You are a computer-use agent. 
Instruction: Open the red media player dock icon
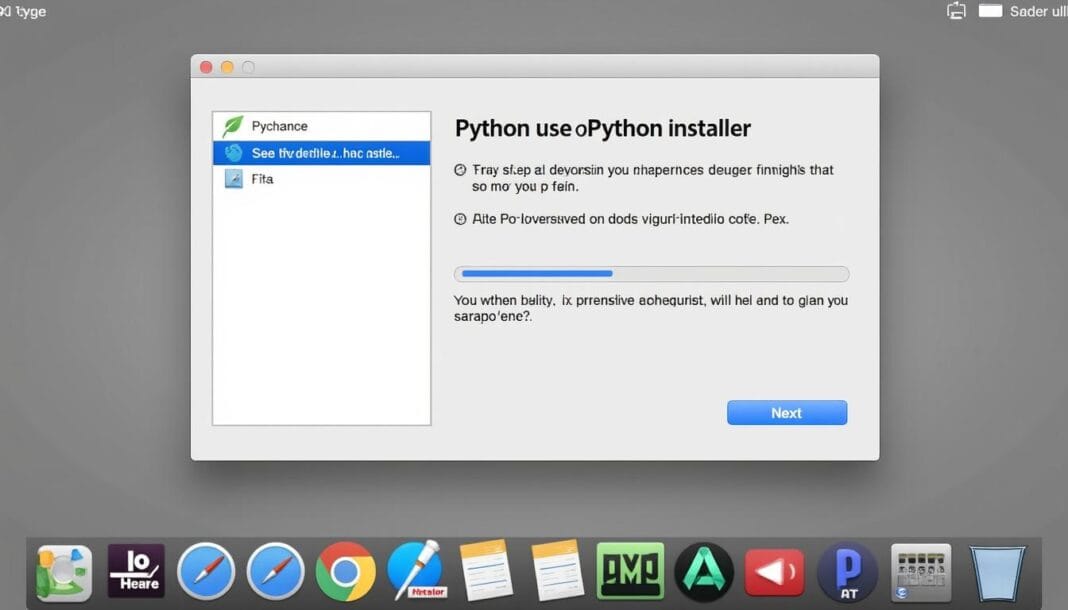[x=773, y=572]
